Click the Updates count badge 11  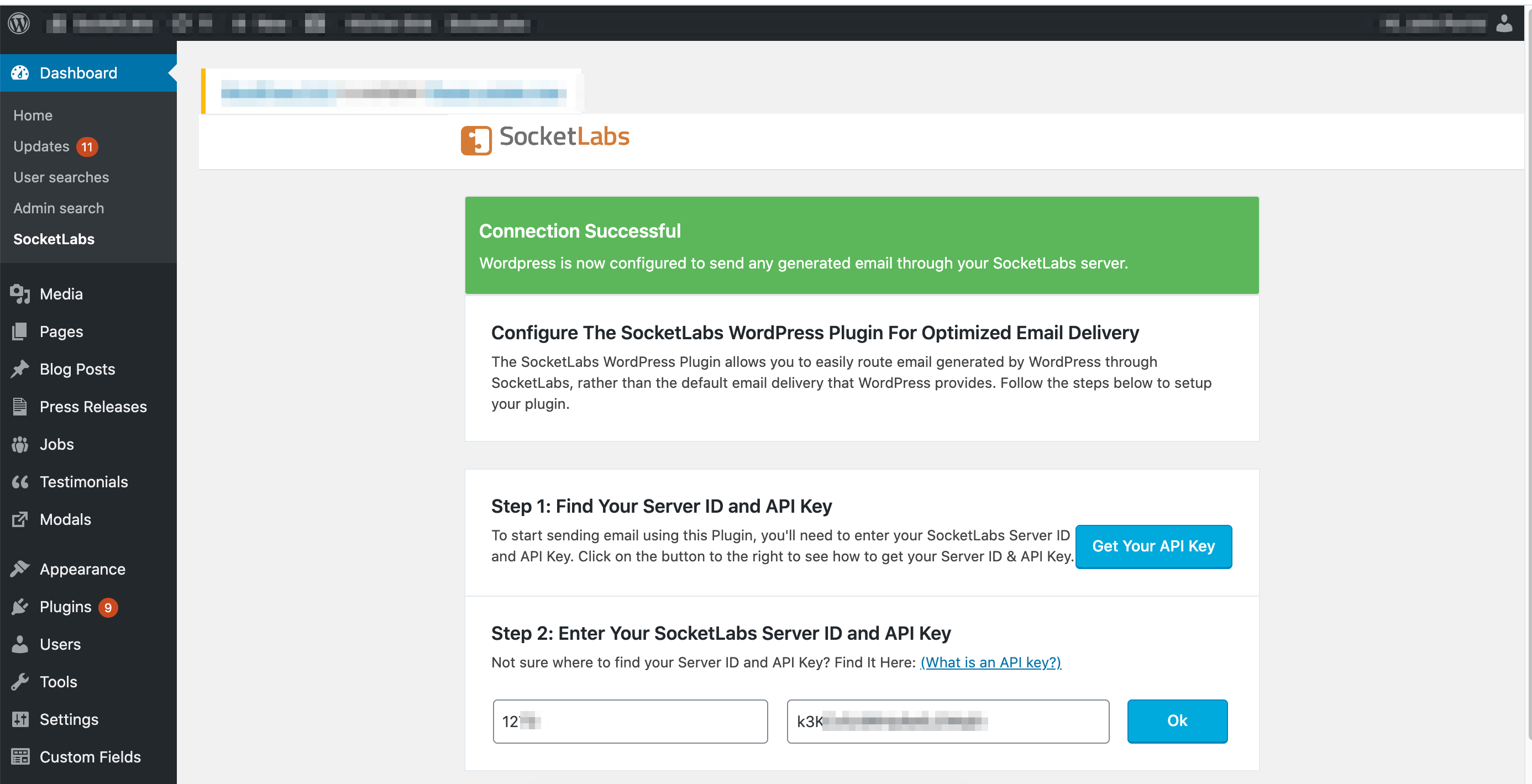(x=87, y=147)
